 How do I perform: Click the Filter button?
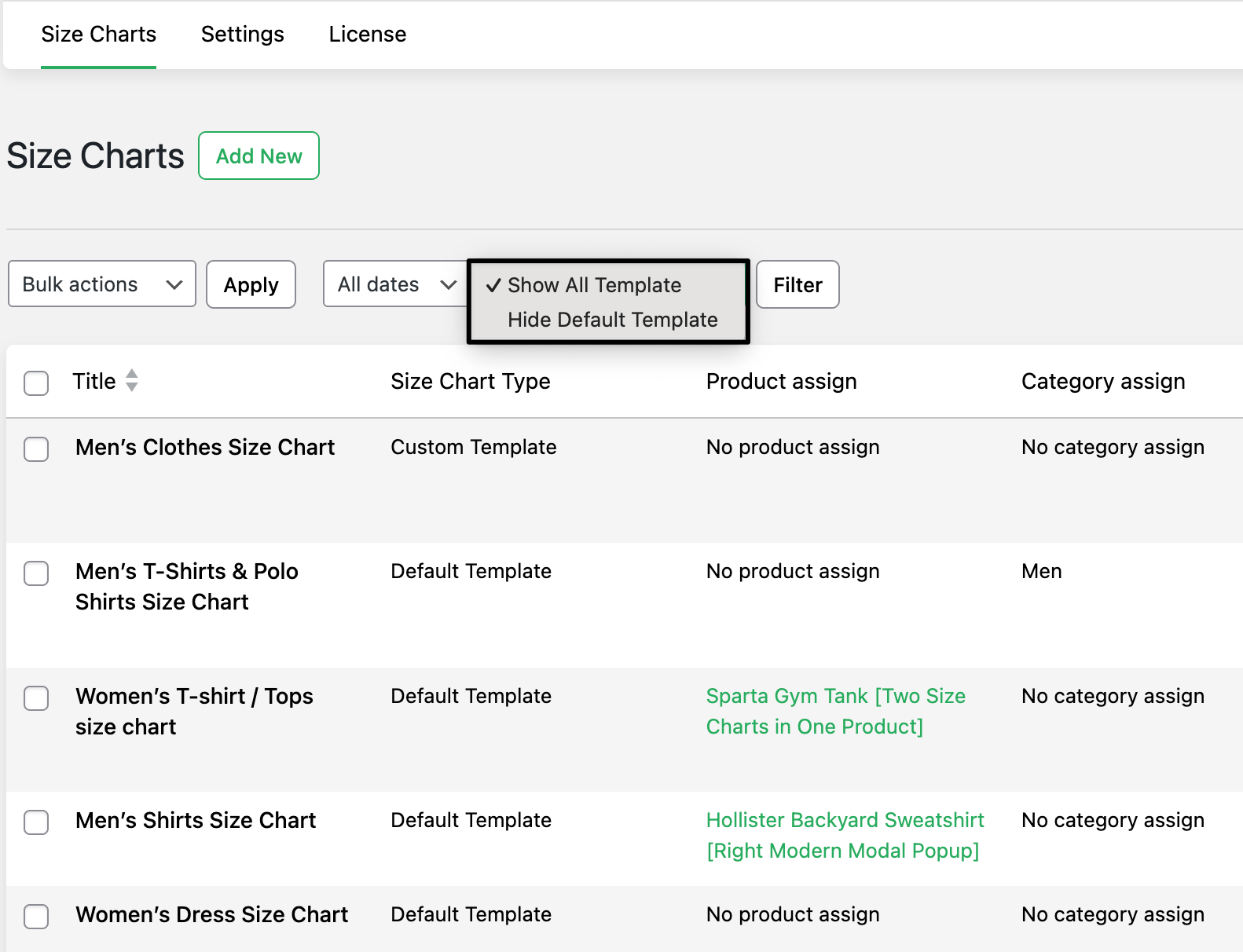click(797, 284)
